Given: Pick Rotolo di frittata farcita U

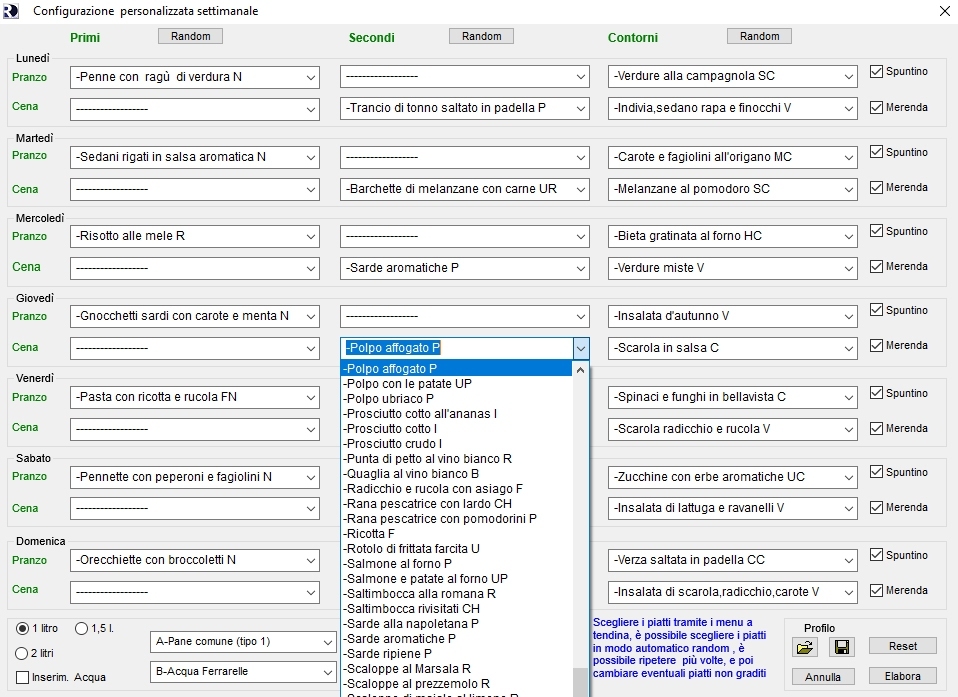Looking at the screenshot, I should click(456, 549).
